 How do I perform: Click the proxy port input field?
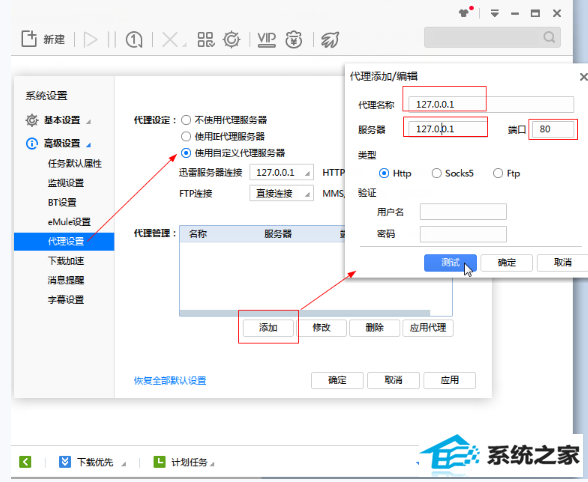tap(554, 129)
